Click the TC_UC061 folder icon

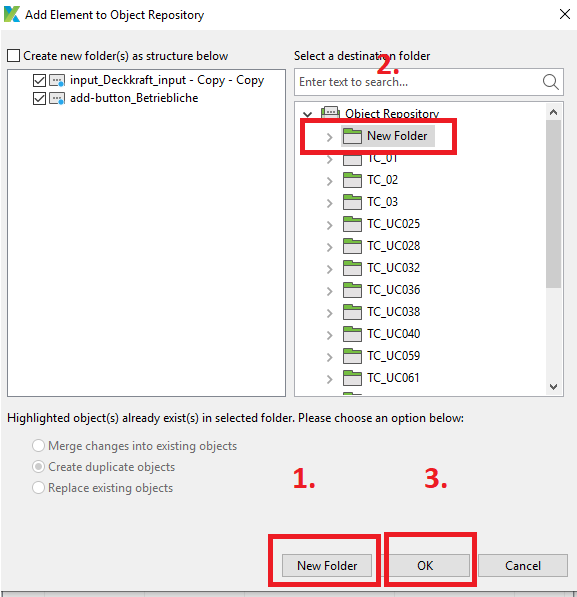point(352,378)
